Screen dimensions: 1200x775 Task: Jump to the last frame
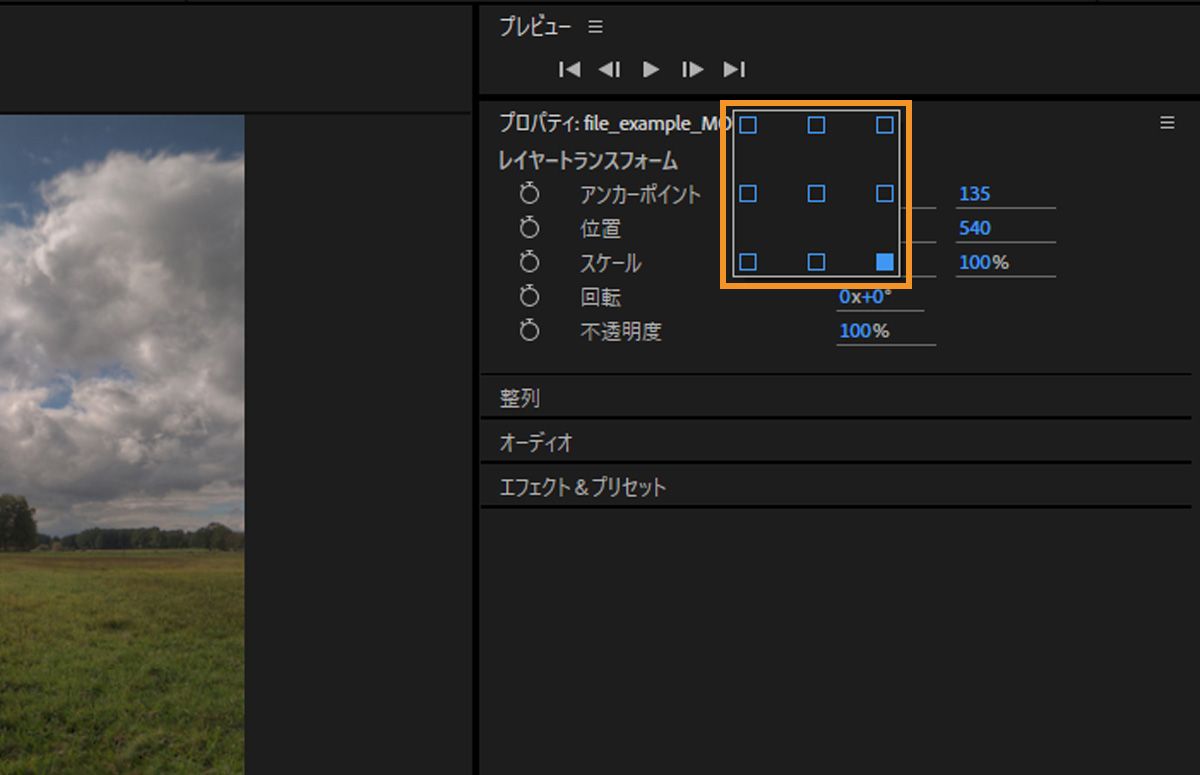click(735, 69)
